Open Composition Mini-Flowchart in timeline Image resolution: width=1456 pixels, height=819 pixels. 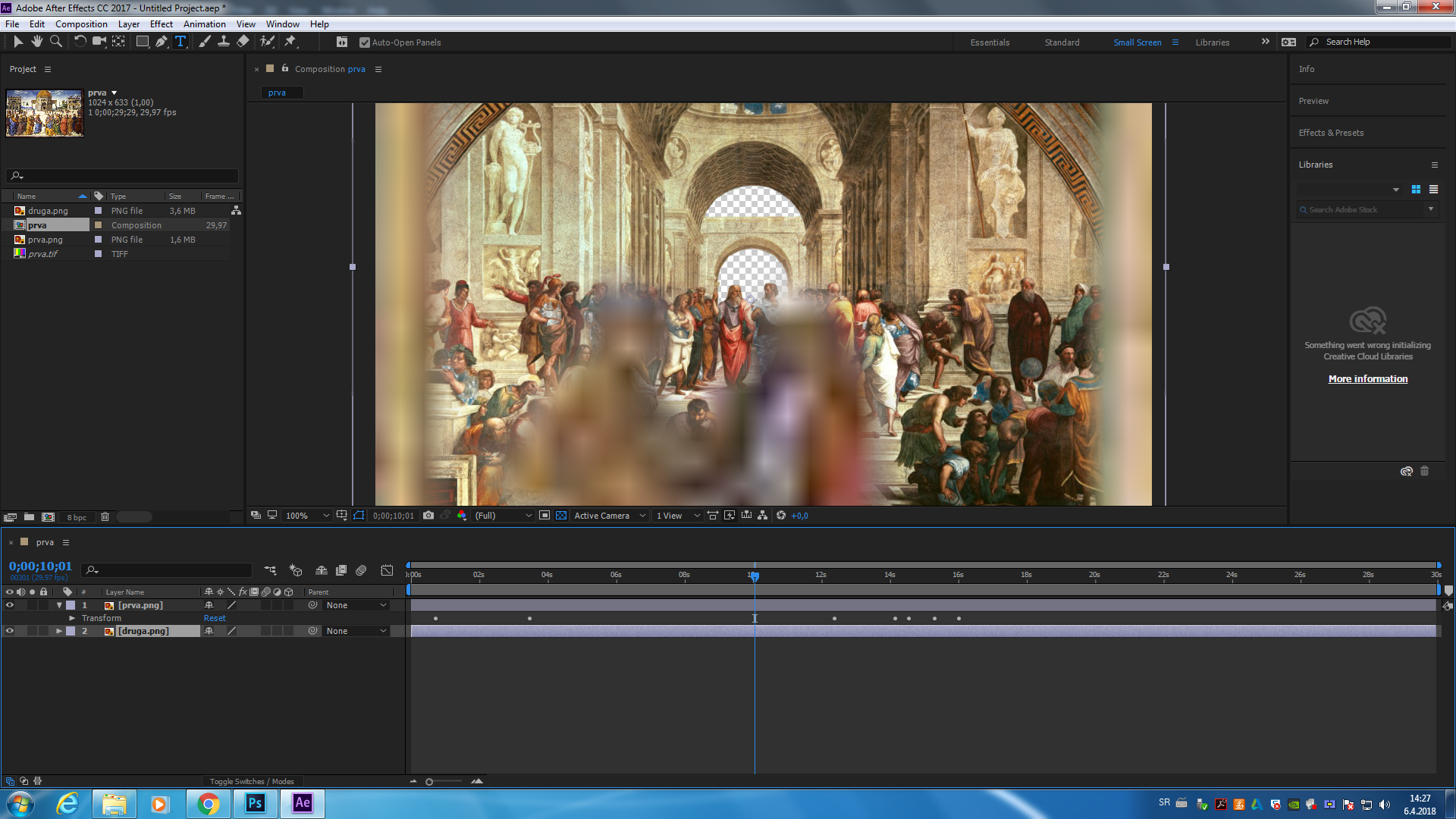pyautogui.click(x=270, y=570)
